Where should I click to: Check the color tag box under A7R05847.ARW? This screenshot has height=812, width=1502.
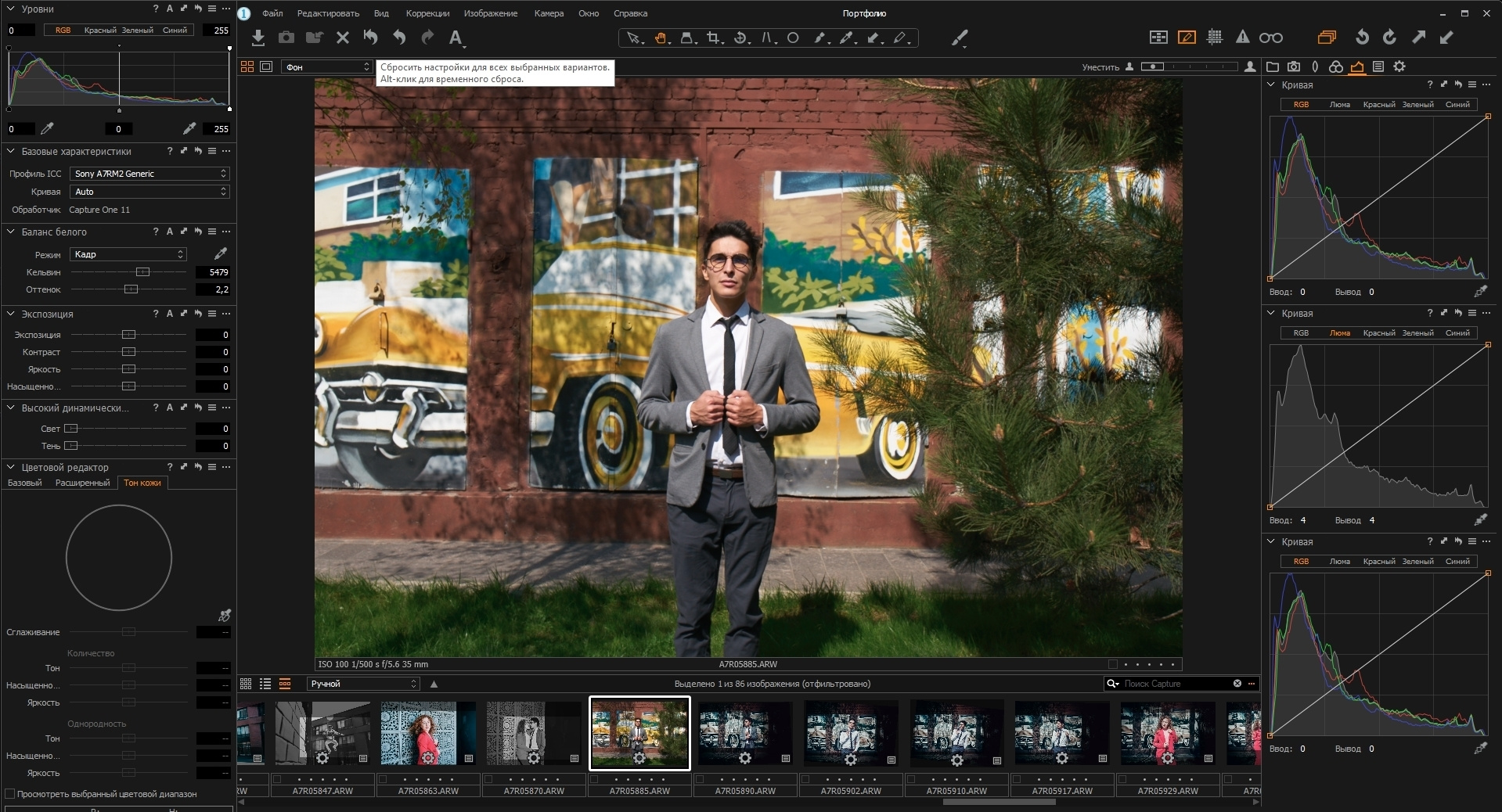coord(277,779)
